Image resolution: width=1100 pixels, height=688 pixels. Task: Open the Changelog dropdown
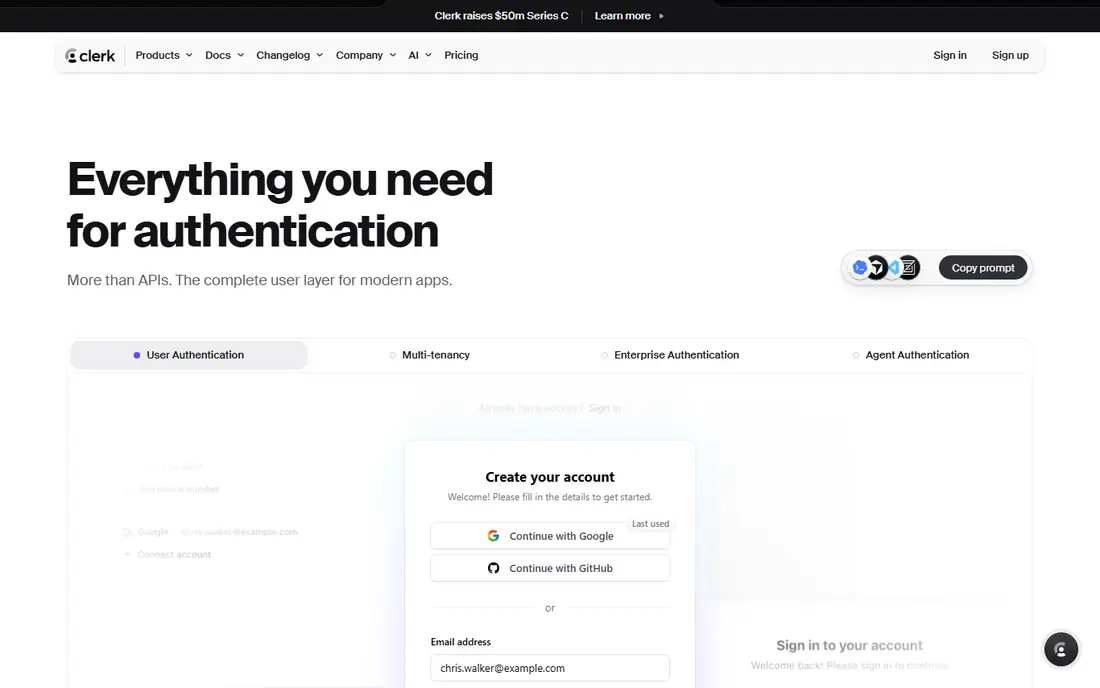point(289,55)
